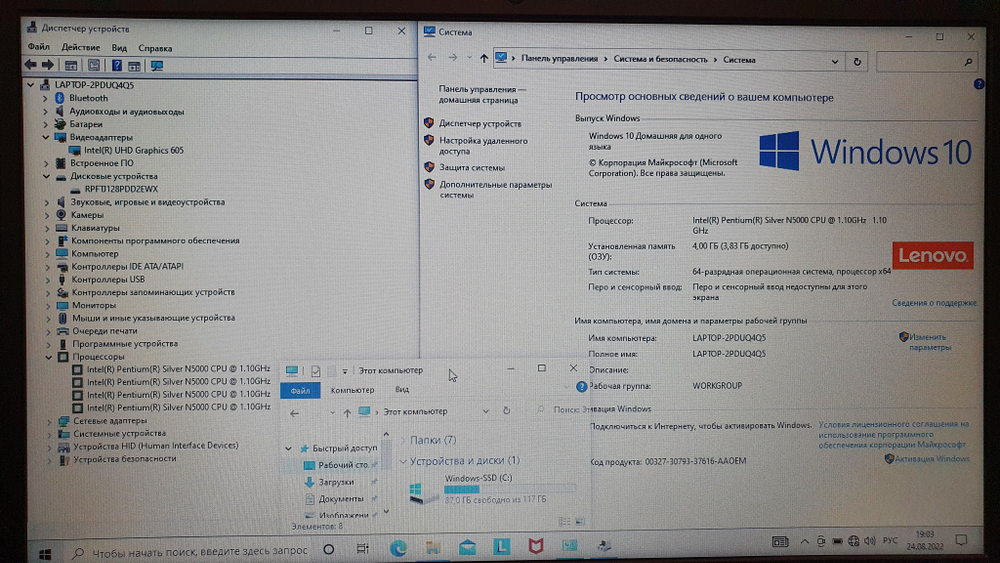Screen dimensions: 1000x563
Task: Collapse the Видеоадаптеры category
Action: click(46, 137)
